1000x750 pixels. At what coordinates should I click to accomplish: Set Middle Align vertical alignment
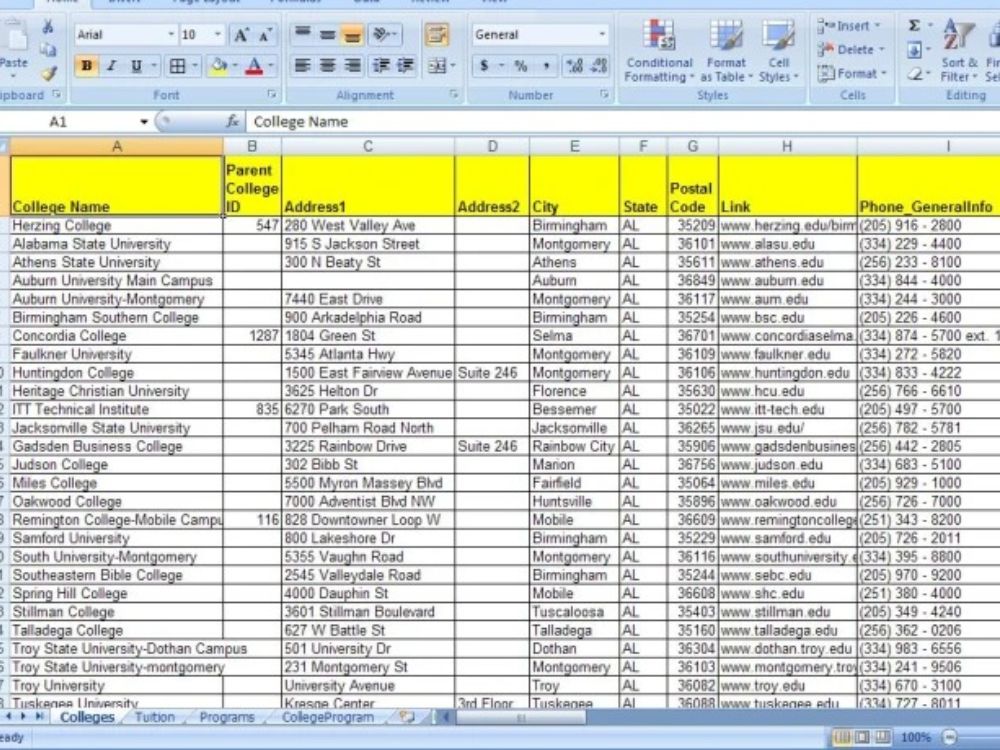(327, 34)
